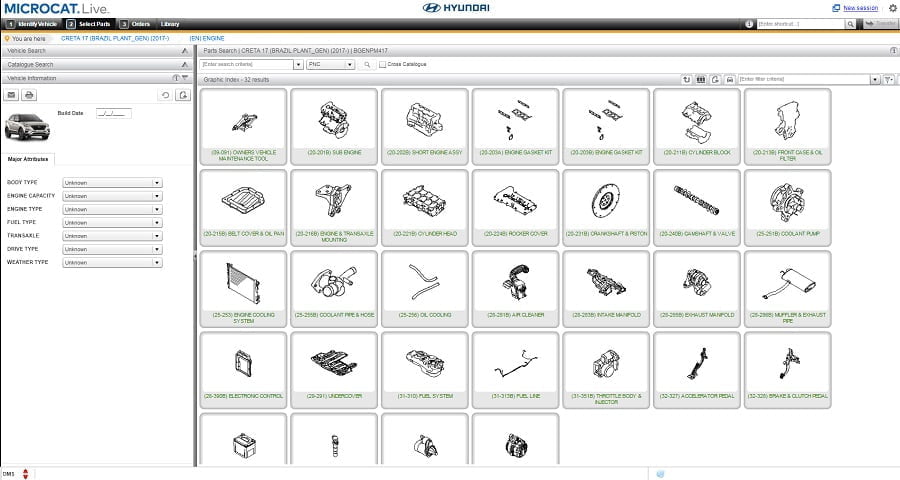Open the Brake & Clutch Pedal graphic
Image resolution: width=900 pixels, height=480 pixels.
tap(788, 370)
